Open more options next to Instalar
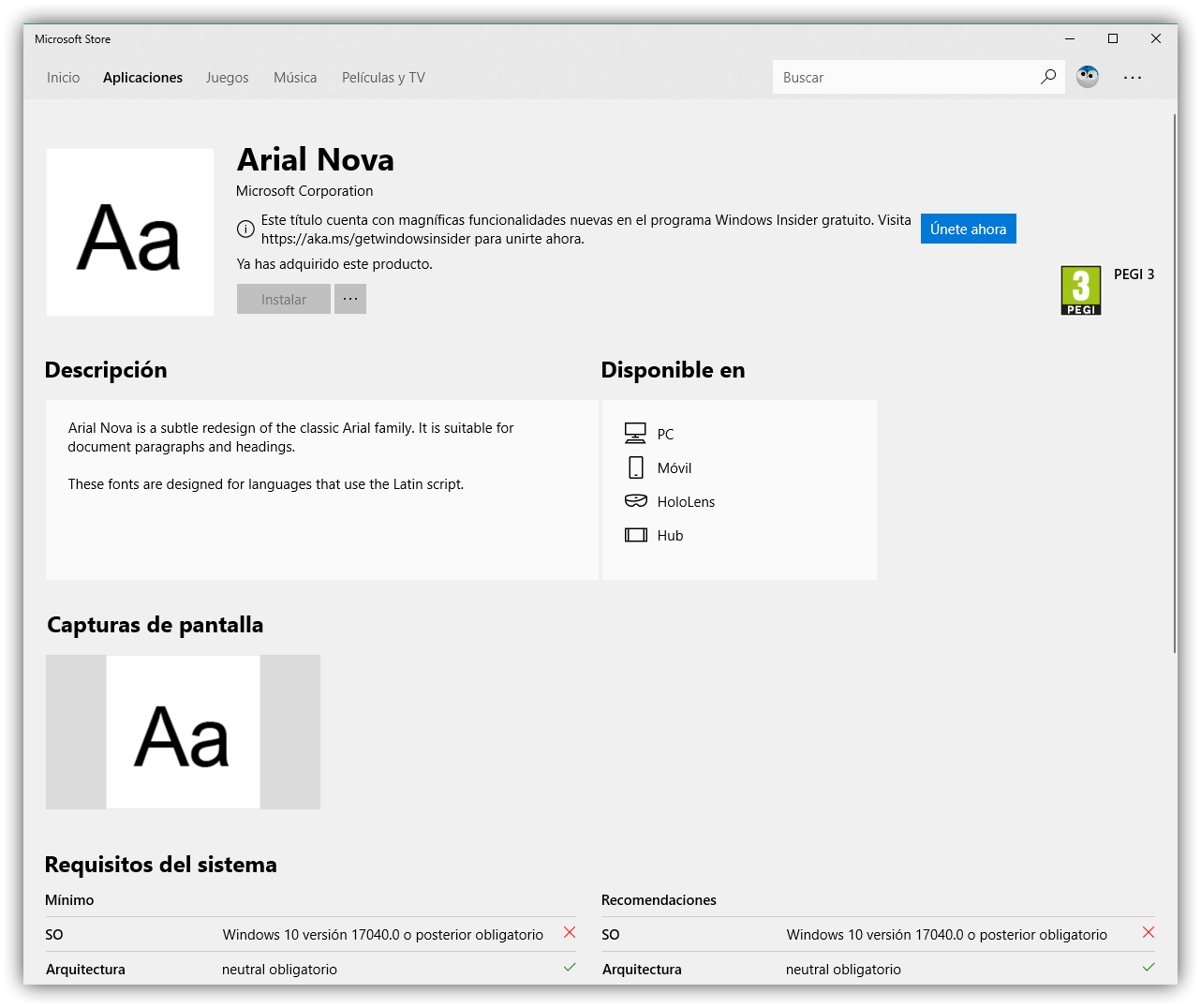1201x1008 pixels. point(350,299)
